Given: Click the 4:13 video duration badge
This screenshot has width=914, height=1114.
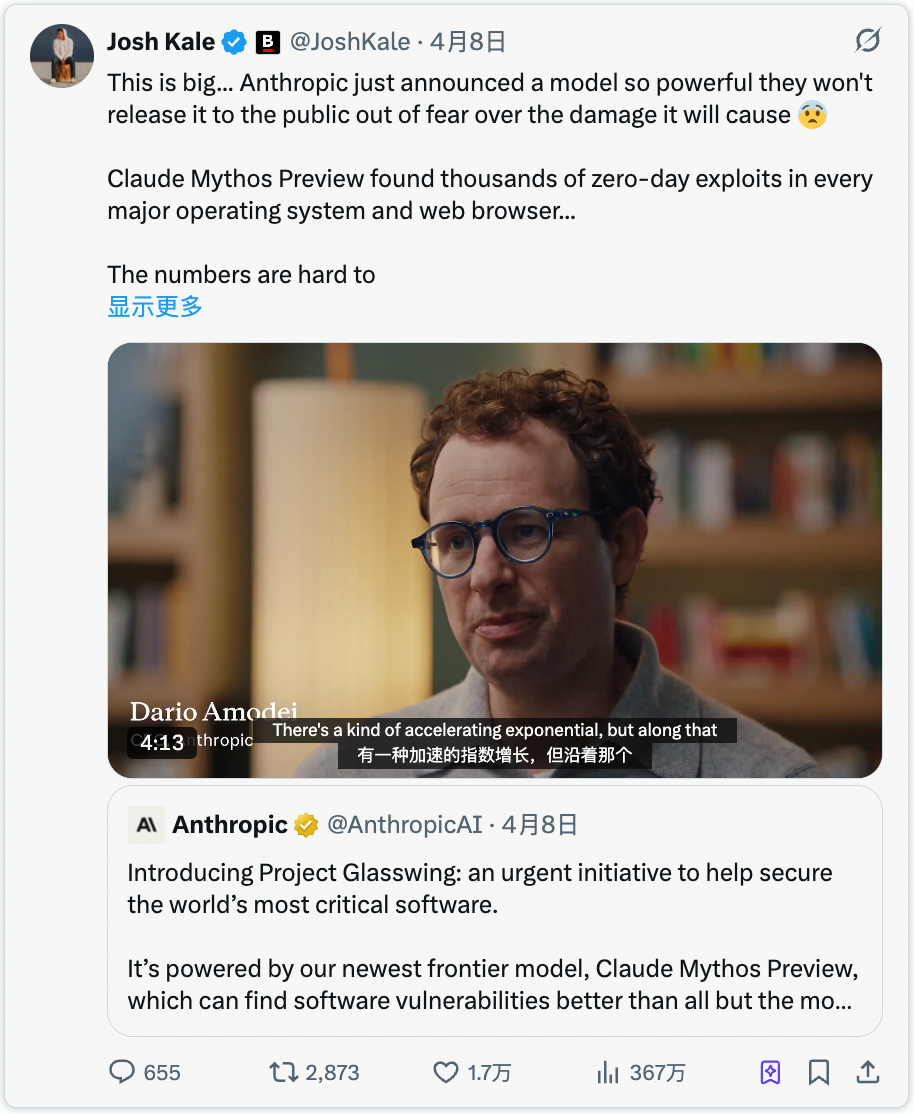Looking at the screenshot, I should (x=161, y=743).
